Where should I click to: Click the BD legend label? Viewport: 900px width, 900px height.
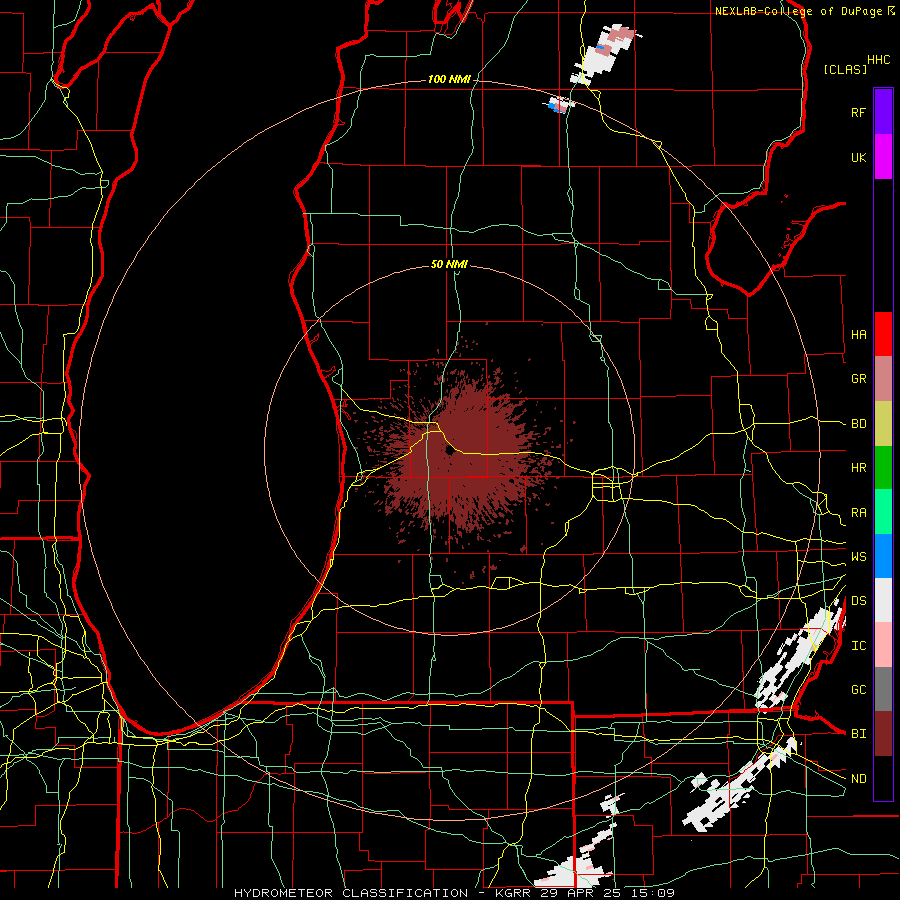coord(859,424)
